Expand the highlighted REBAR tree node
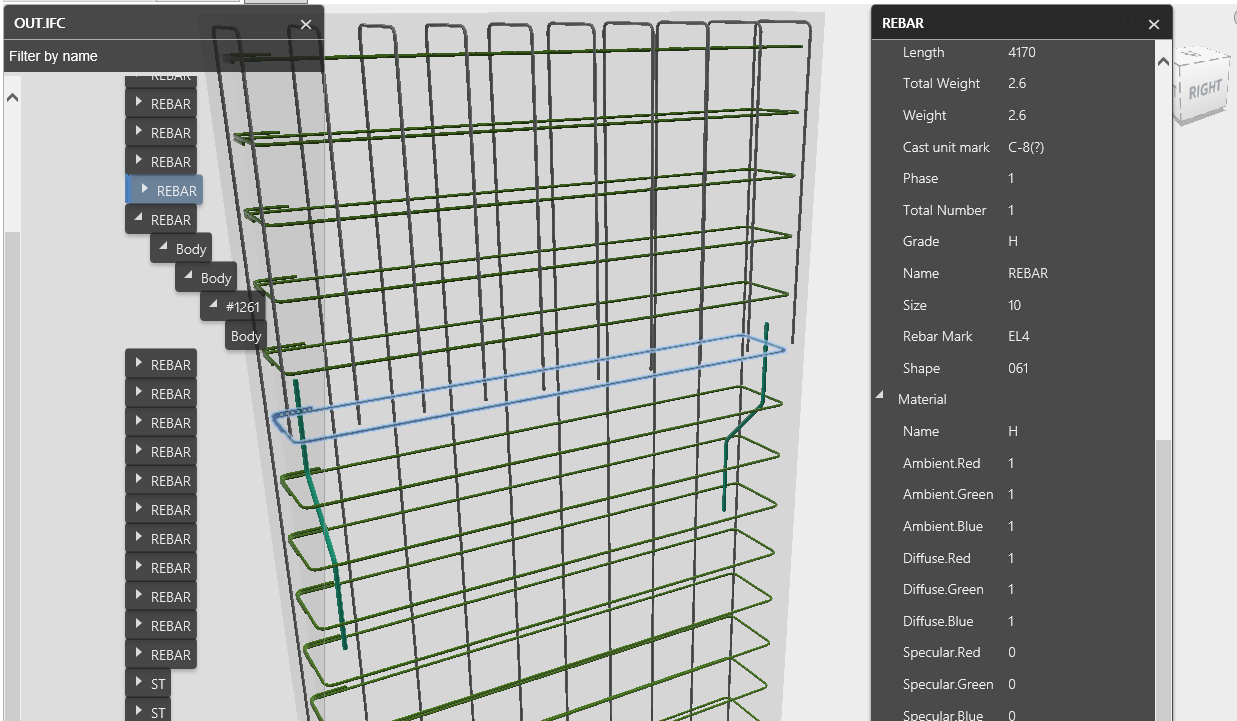Image resolution: width=1237 pixels, height=721 pixels. tap(146, 189)
